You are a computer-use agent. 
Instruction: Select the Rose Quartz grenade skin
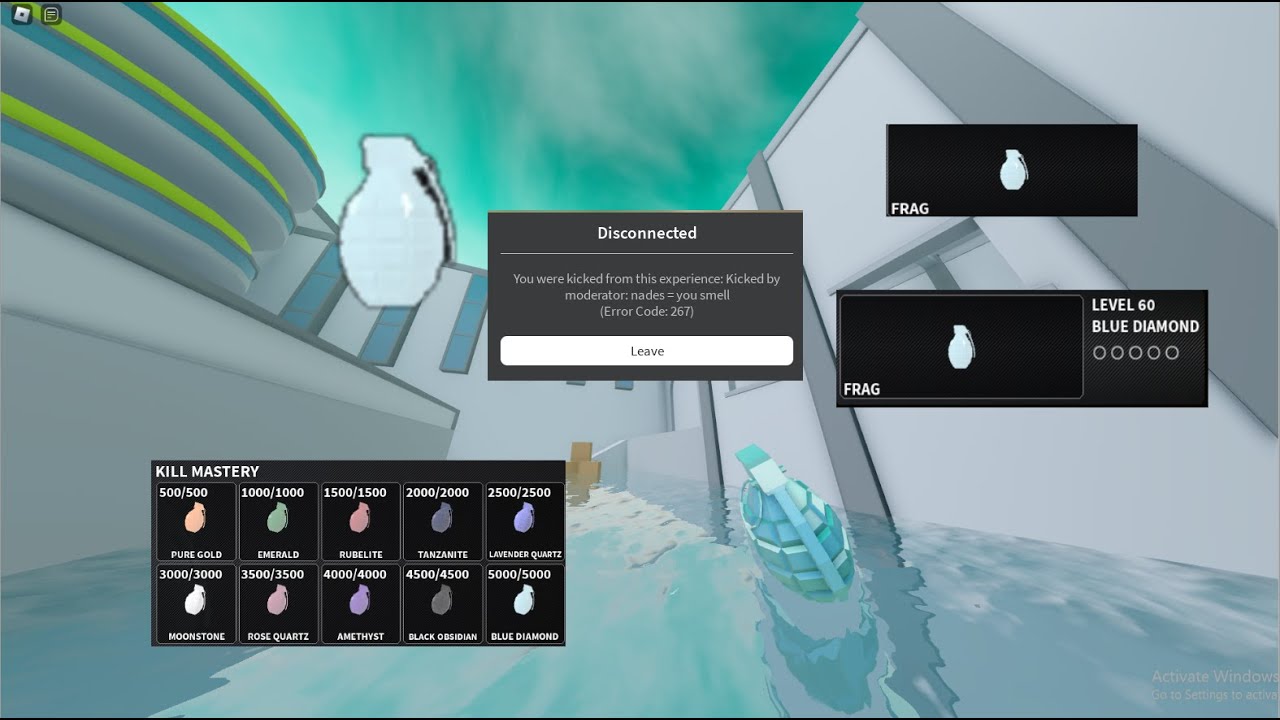coord(278,604)
